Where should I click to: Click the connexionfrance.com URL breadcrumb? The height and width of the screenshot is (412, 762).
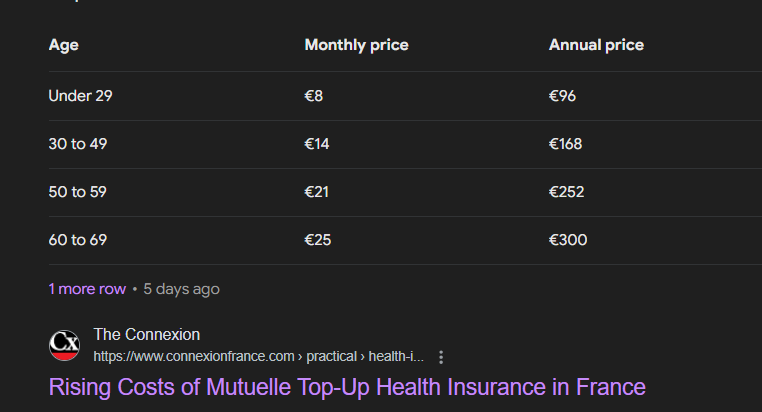(x=259, y=357)
